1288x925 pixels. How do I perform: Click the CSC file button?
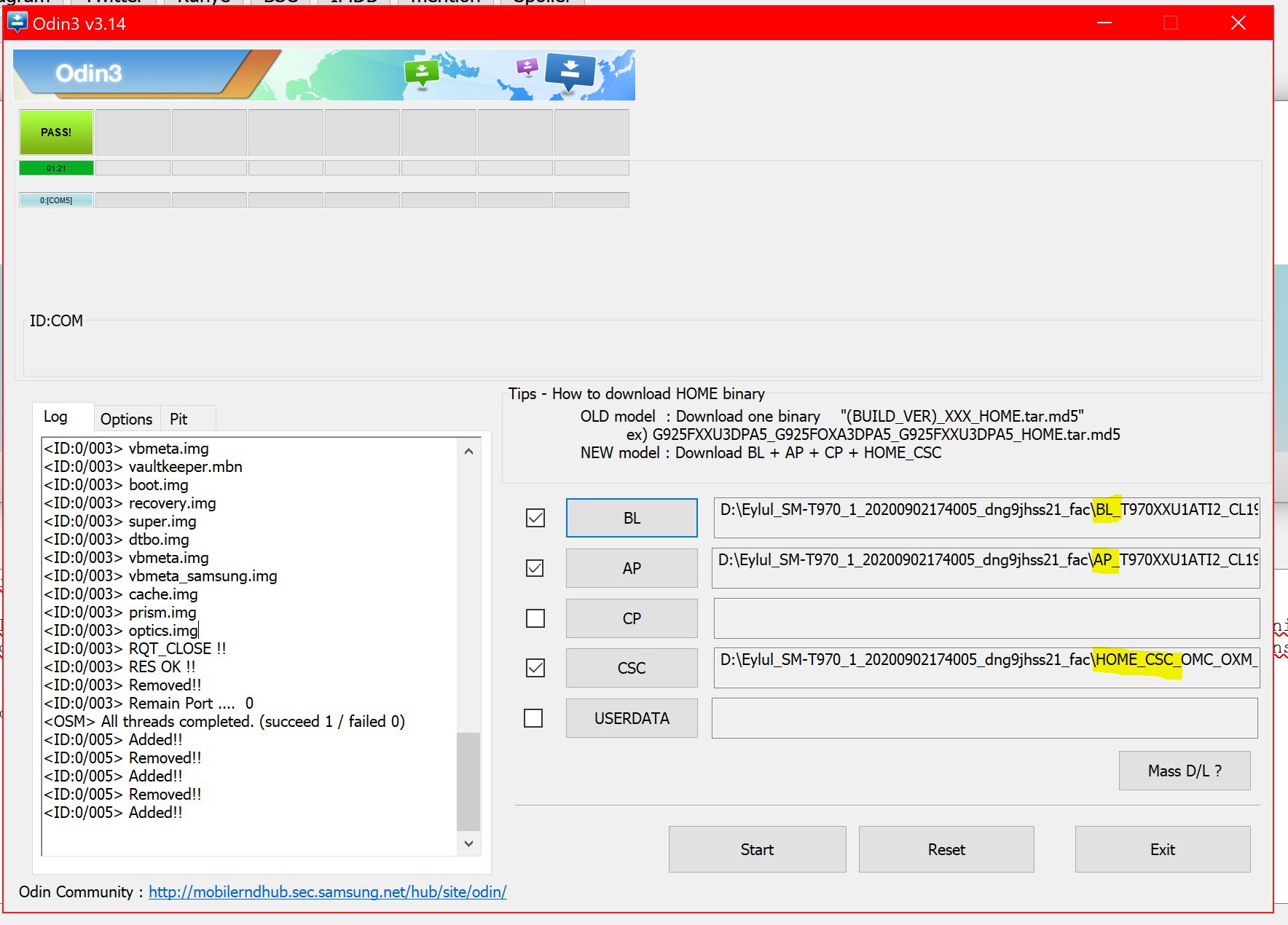[x=632, y=668]
